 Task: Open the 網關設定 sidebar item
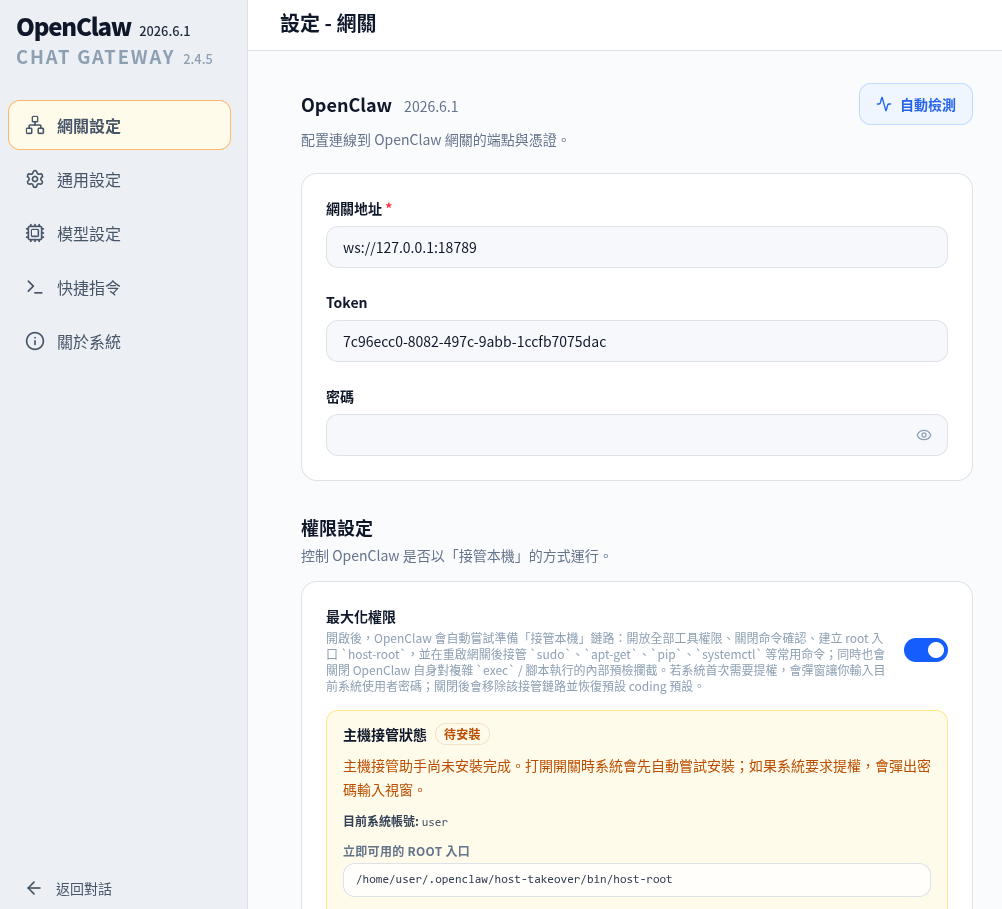pos(119,125)
